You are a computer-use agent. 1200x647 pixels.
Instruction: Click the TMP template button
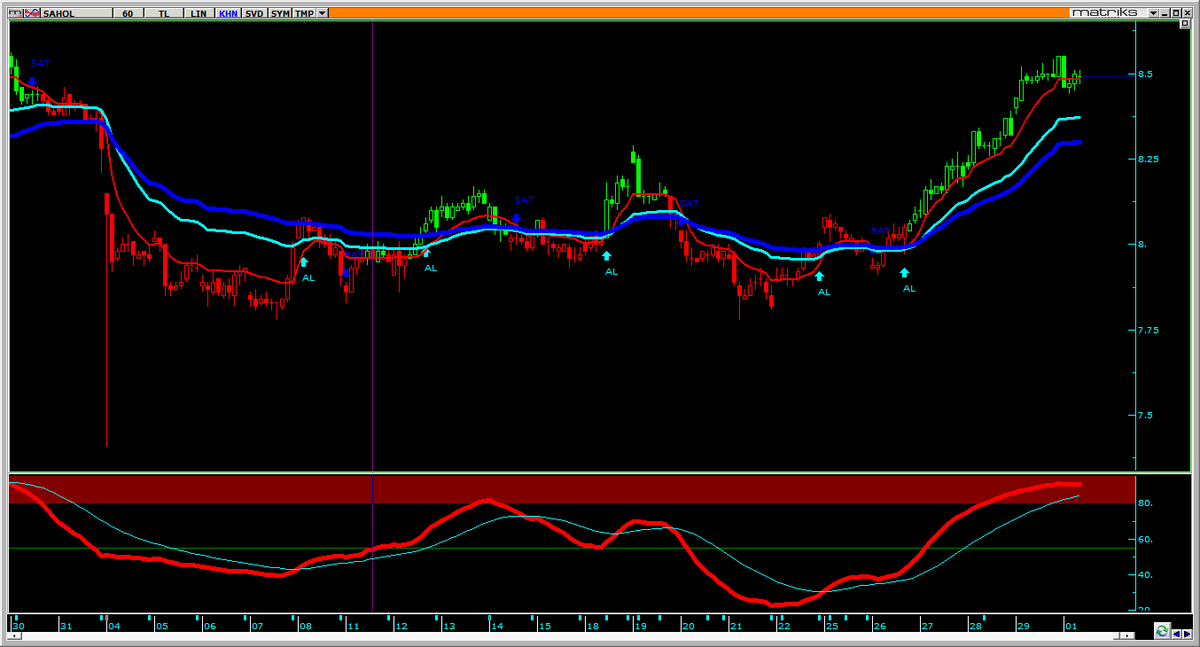303,13
